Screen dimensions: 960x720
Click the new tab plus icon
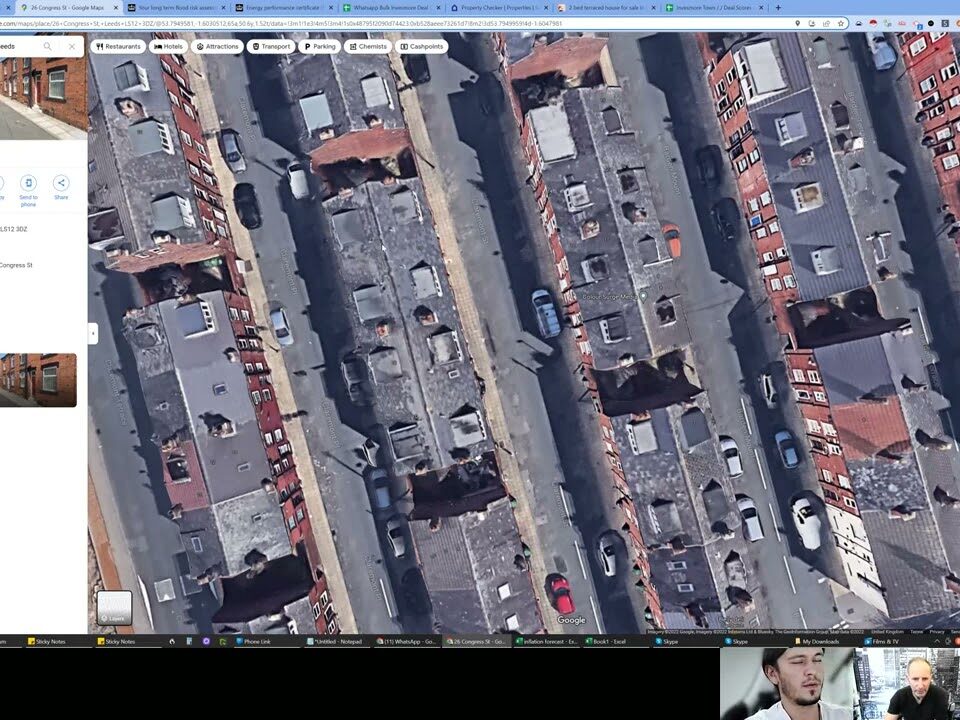[778, 7]
